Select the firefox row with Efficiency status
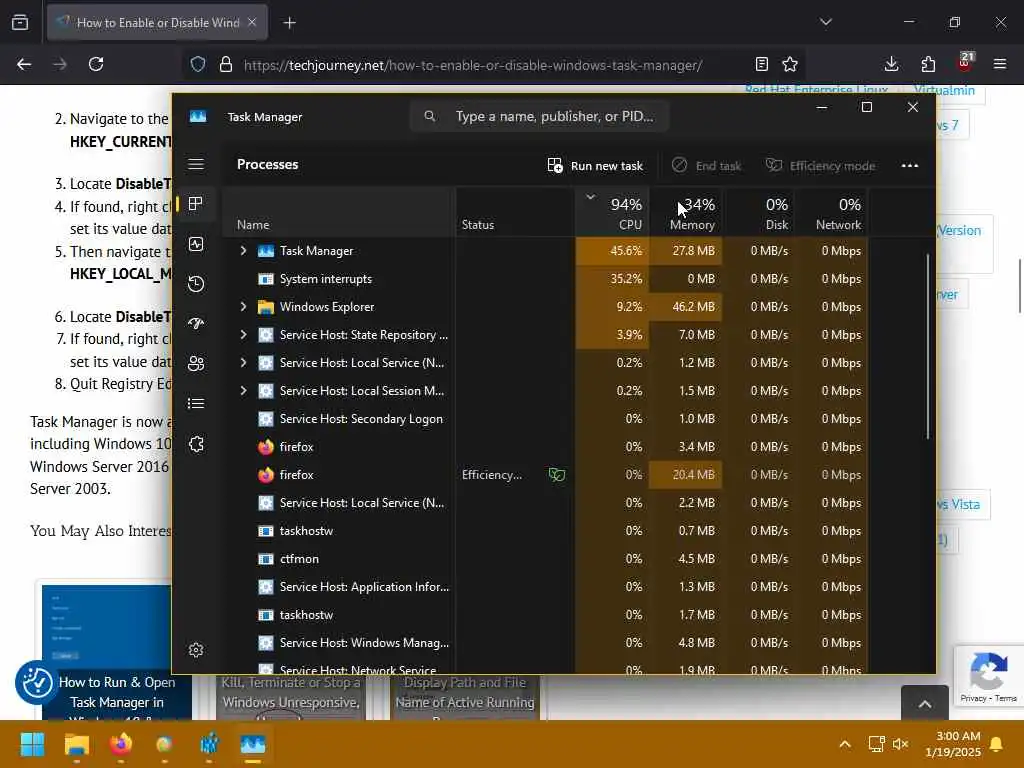Screen dimensions: 1024x768 [545, 475]
